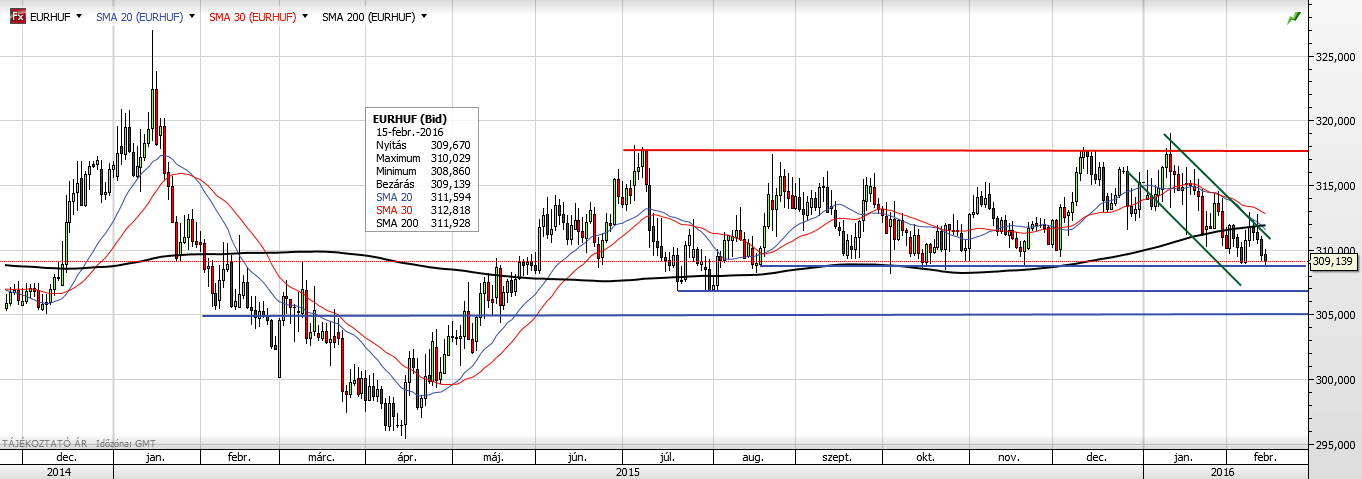
Task: Click the Bezárás value 309,139 in info box
Action: click(452, 184)
